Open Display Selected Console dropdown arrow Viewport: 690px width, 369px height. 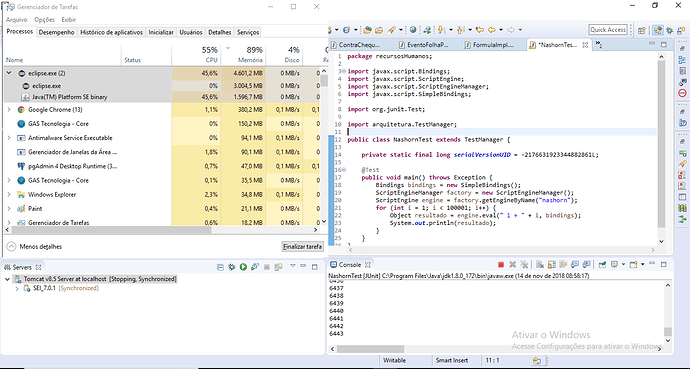624,265
